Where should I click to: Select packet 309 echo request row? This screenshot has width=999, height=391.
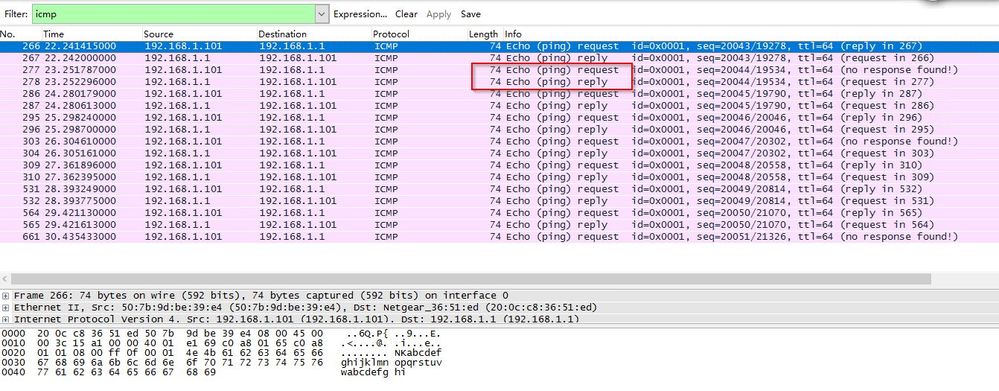coord(500,165)
